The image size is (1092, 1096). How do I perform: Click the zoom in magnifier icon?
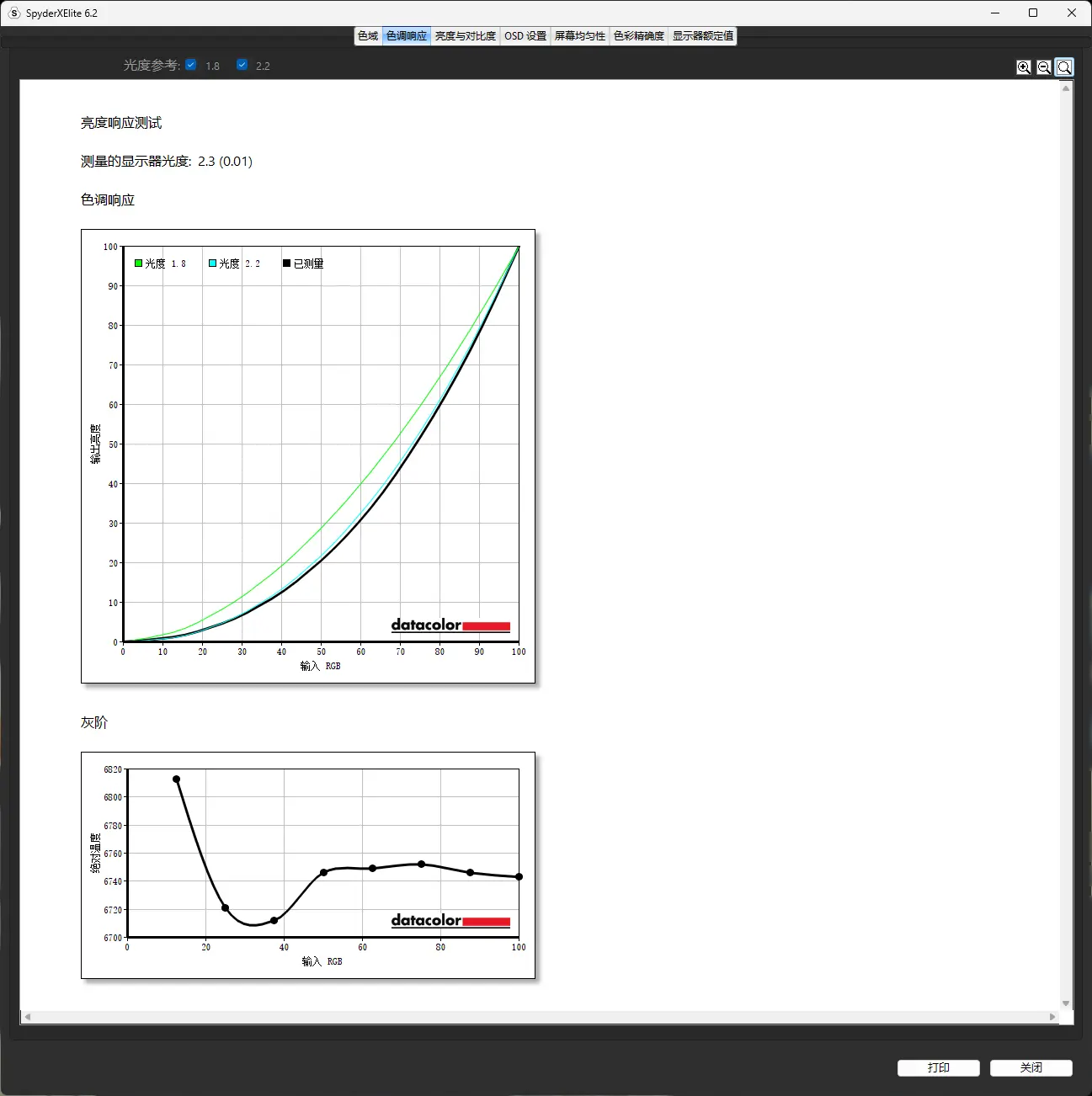click(x=1024, y=67)
